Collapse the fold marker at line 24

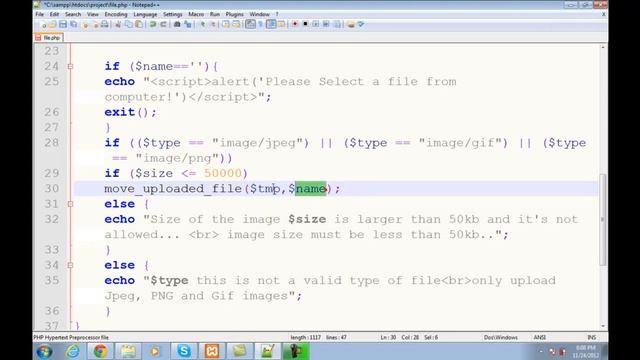pyautogui.click(x=70, y=66)
